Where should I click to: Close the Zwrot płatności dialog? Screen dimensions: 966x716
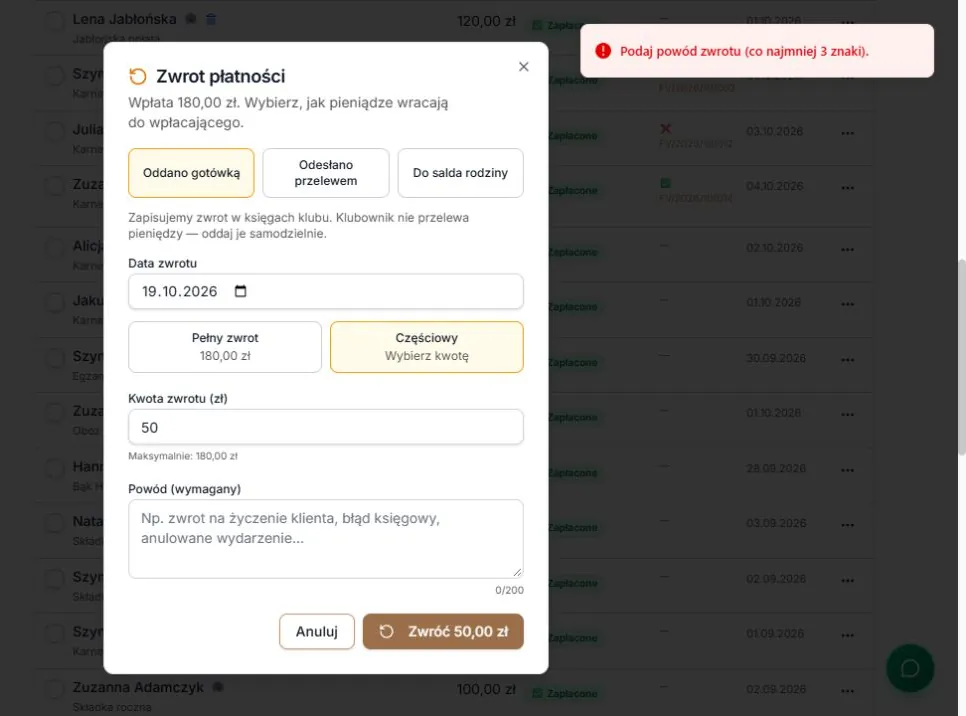[524, 67]
